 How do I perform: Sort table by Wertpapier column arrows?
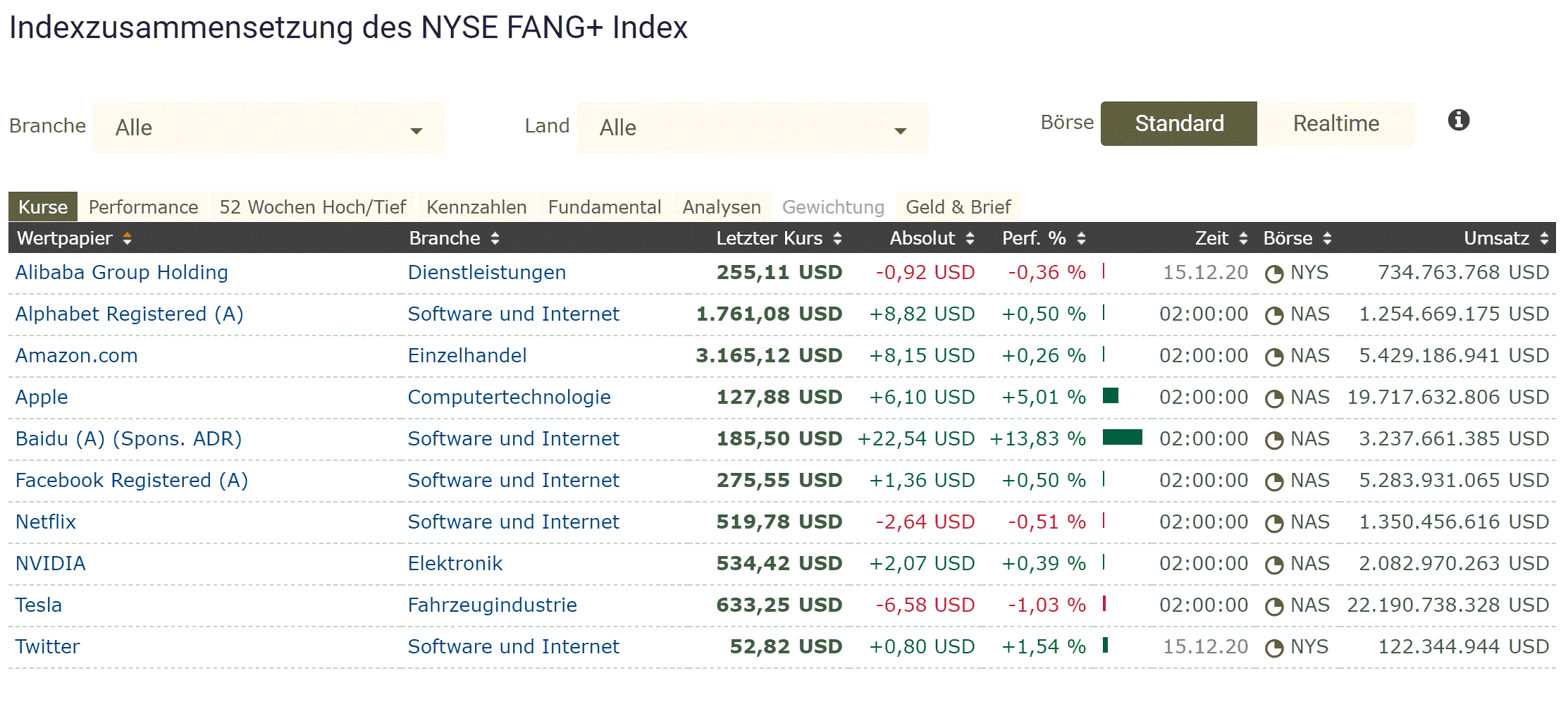128,239
